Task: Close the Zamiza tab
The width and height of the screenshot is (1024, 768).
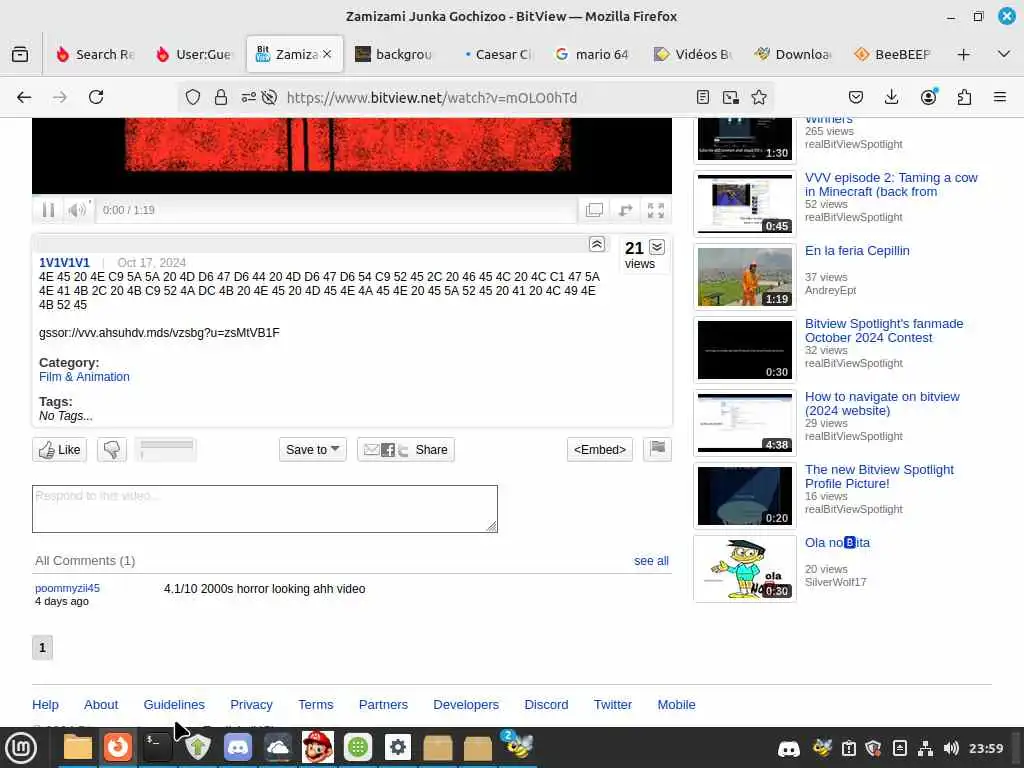Action: pyautogui.click(x=327, y=54)
